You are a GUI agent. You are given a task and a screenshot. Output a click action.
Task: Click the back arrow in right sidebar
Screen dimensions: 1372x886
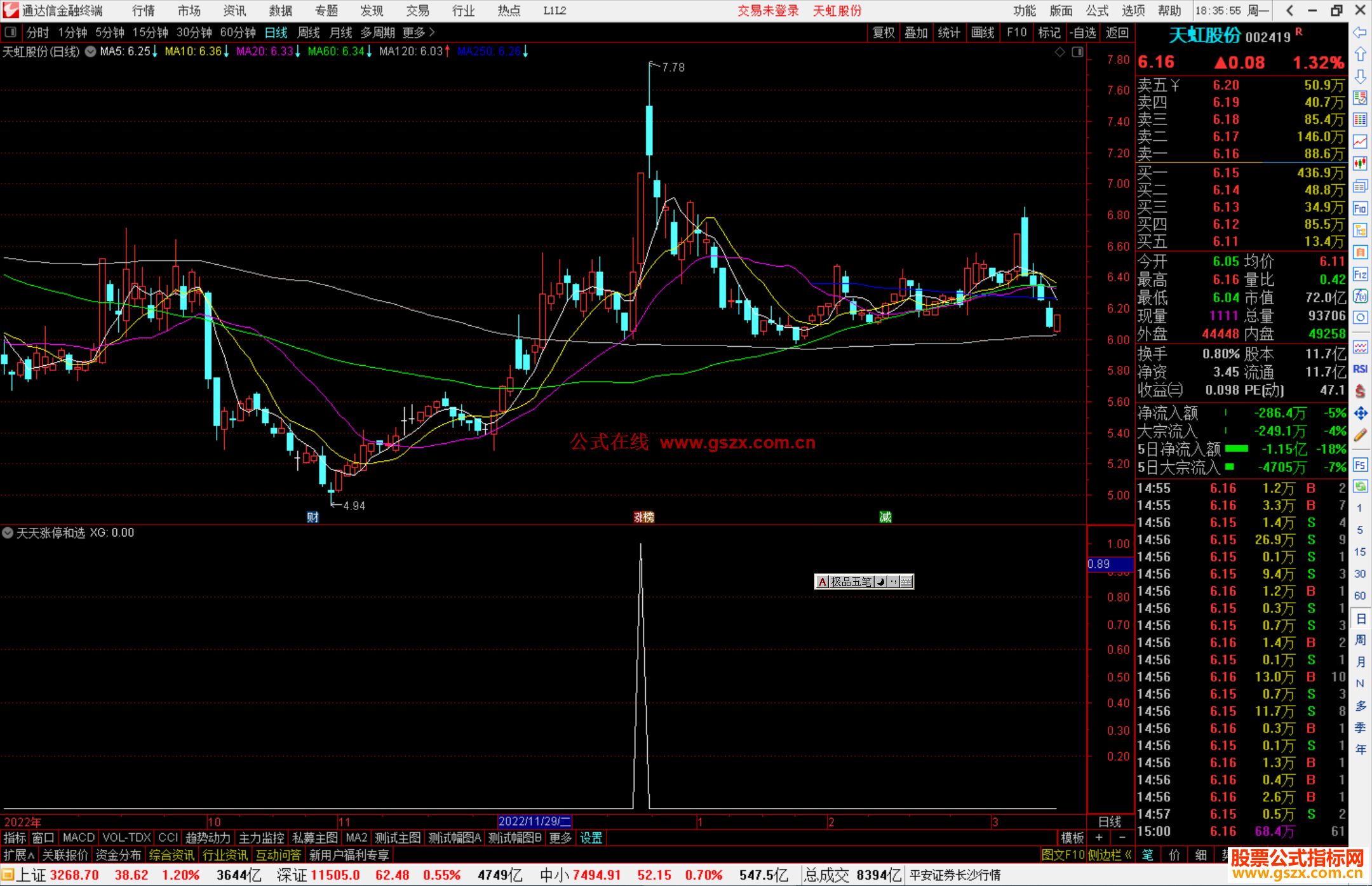[1360, 32]
